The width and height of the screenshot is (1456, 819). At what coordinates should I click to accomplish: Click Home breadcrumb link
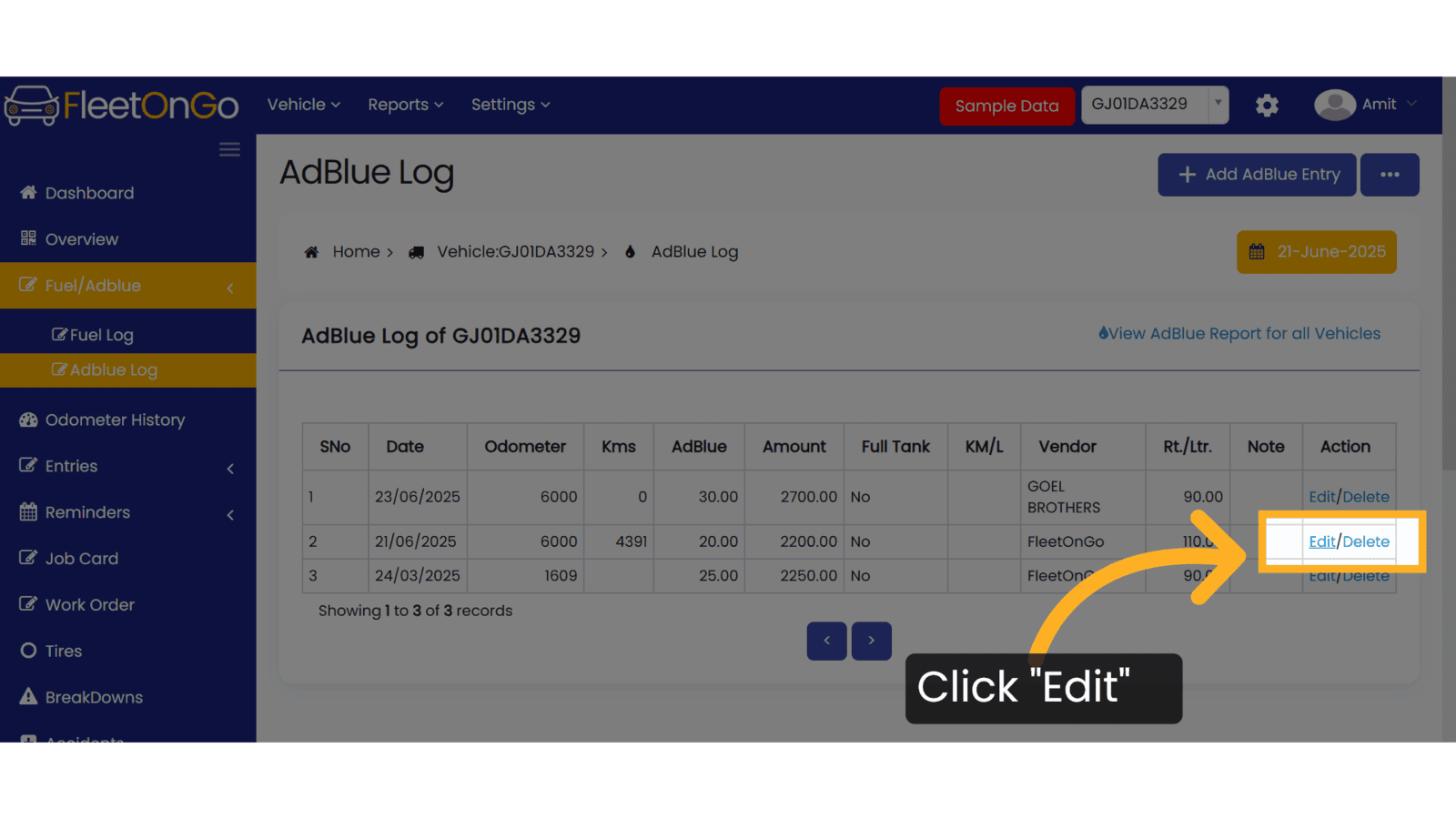click(x=356, y=252)
